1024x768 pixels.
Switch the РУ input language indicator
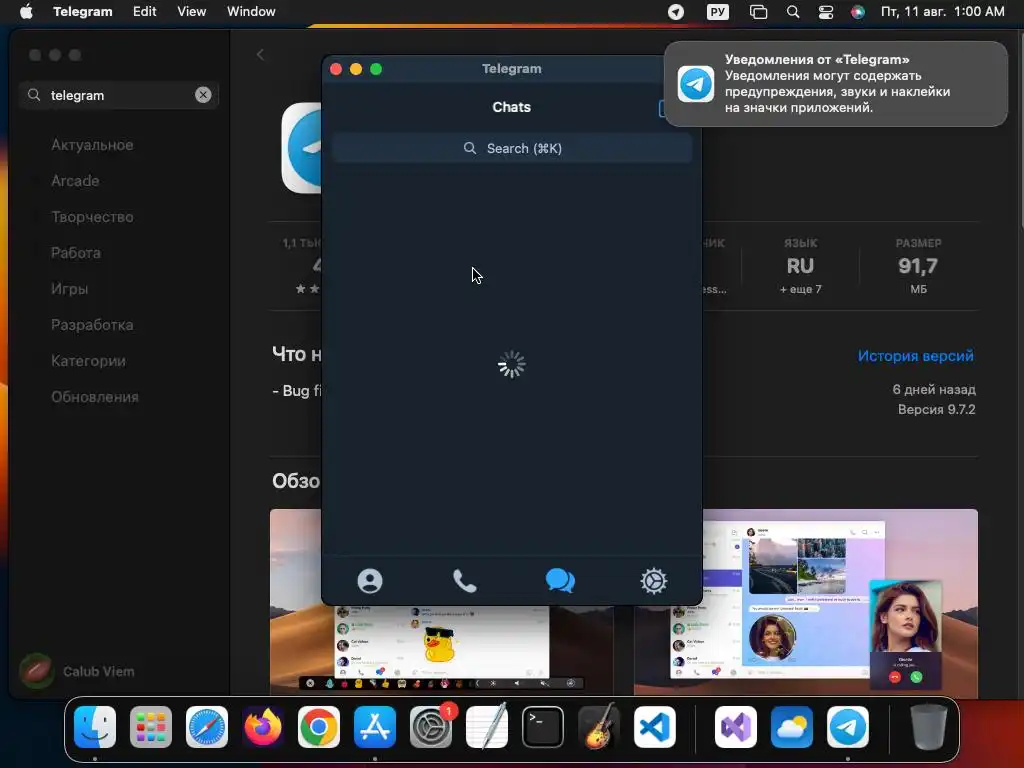pyautogui.click(x=717, y=12)
